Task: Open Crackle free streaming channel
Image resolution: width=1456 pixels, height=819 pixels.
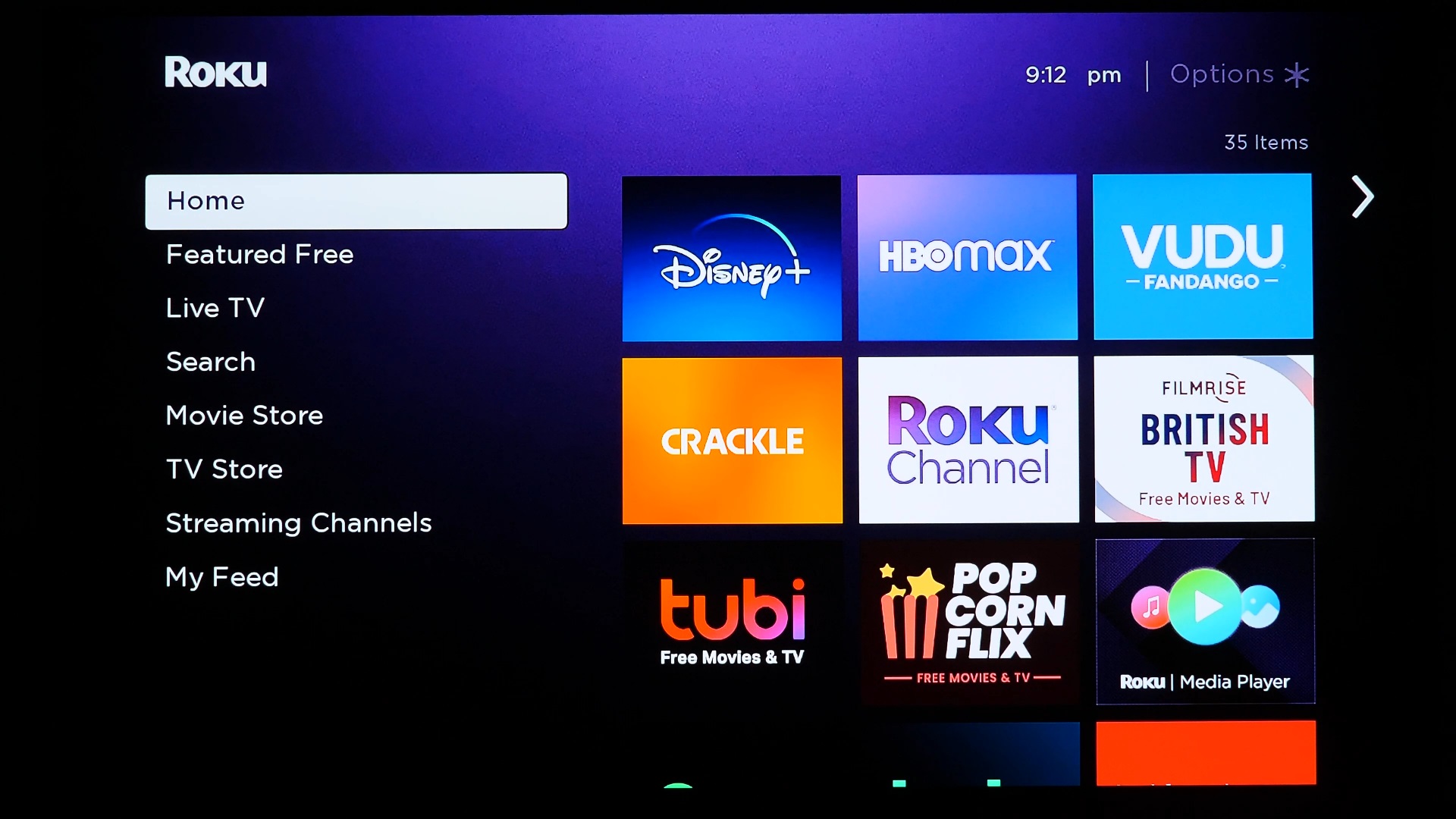Action: [x=731, y=440]
